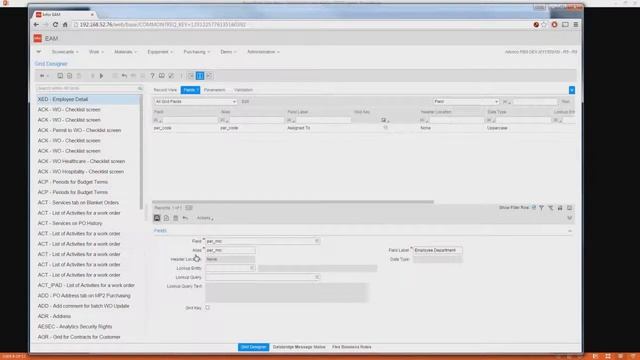
Task: Open the Administration menu
Action: [x=263, y=52]
